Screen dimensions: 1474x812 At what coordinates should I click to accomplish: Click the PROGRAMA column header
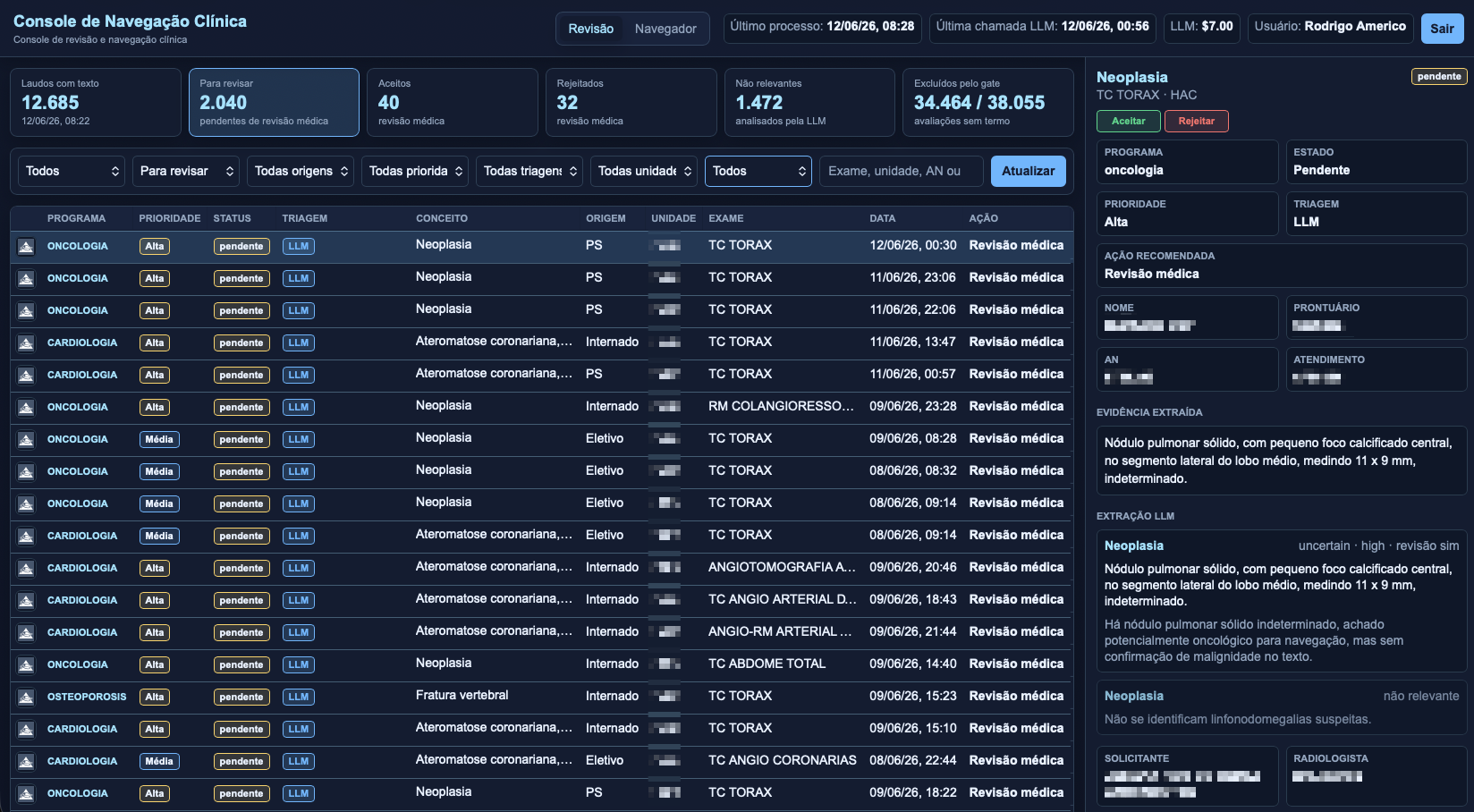tap(76, 218)
